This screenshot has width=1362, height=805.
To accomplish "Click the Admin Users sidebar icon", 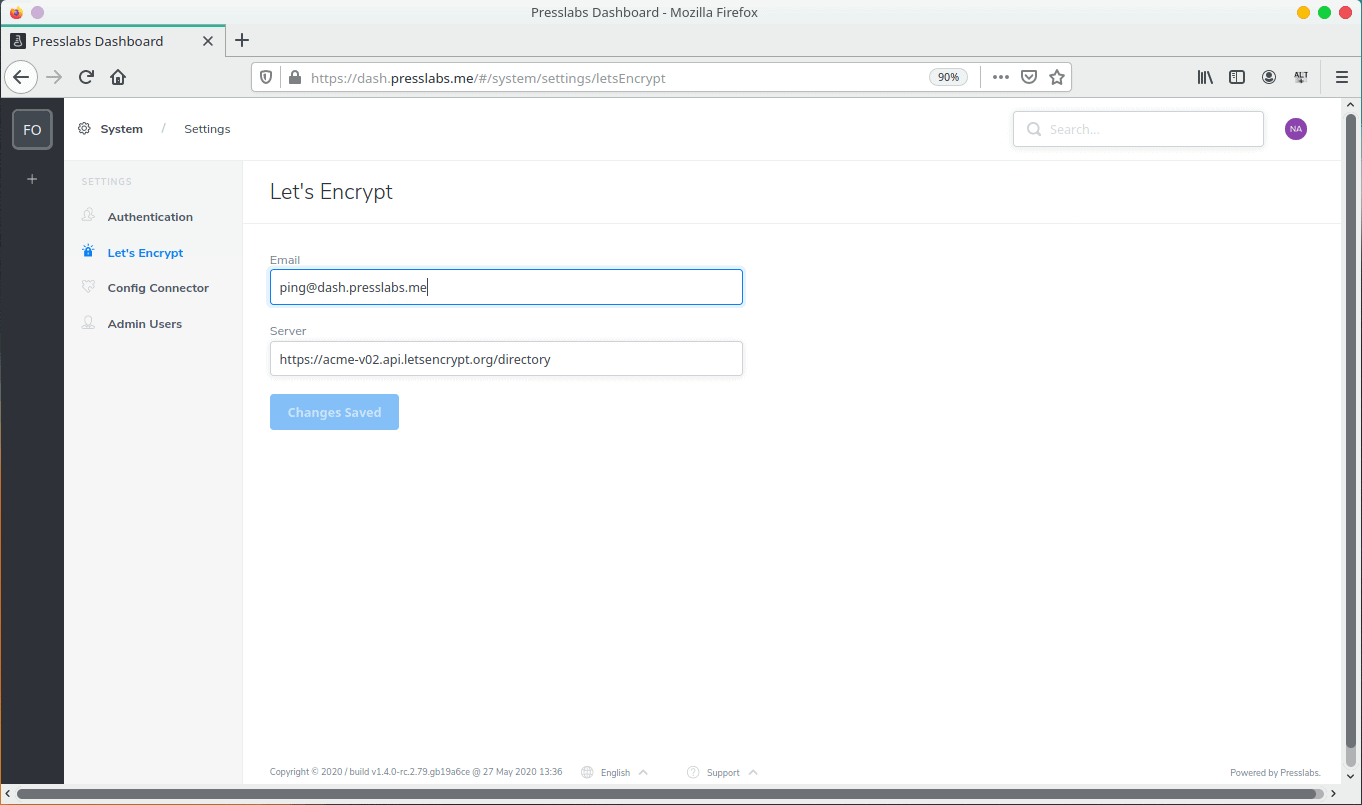I will click(88, 323).
